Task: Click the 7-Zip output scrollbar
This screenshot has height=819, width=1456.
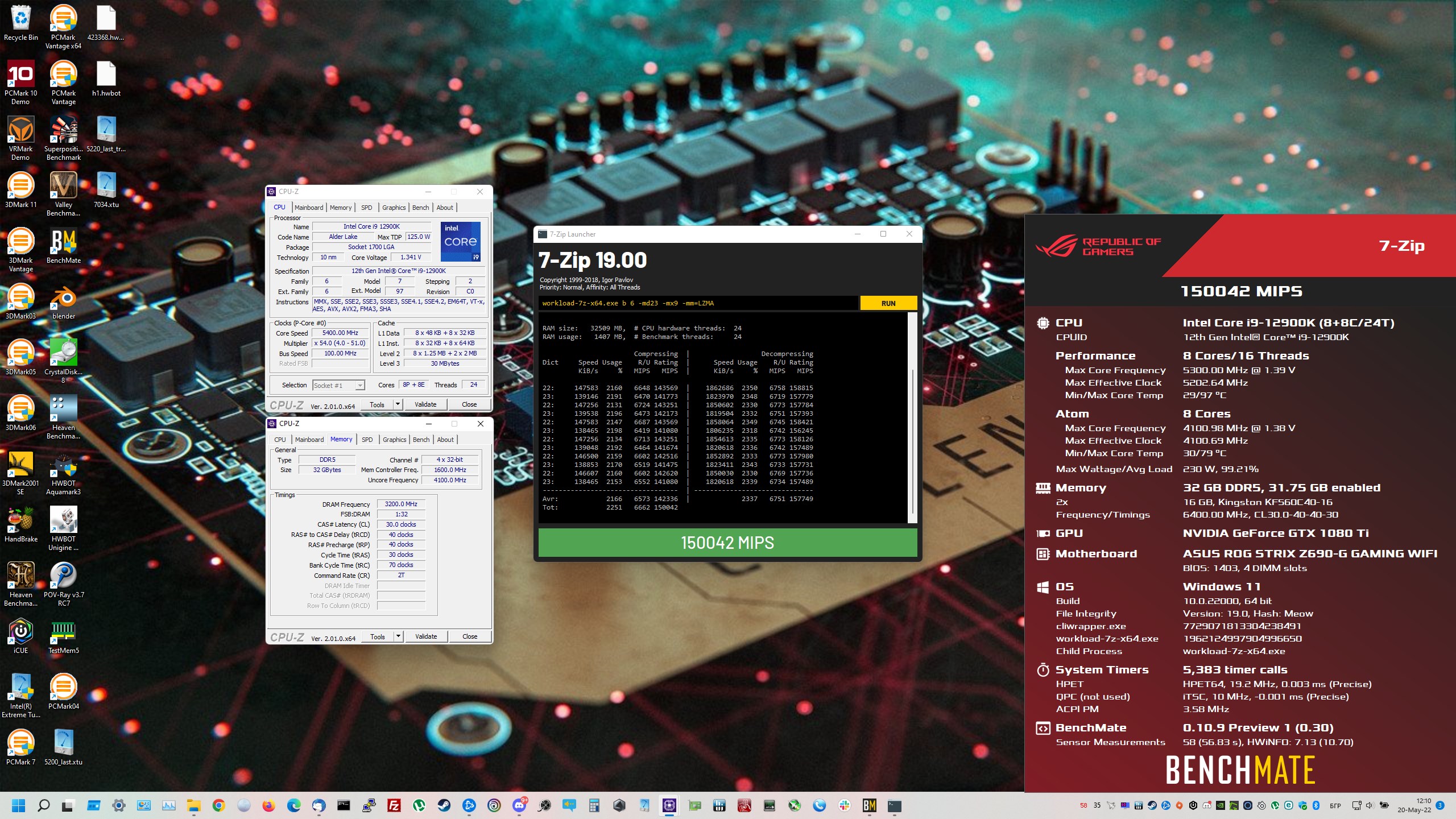Action: coord(912,418)
